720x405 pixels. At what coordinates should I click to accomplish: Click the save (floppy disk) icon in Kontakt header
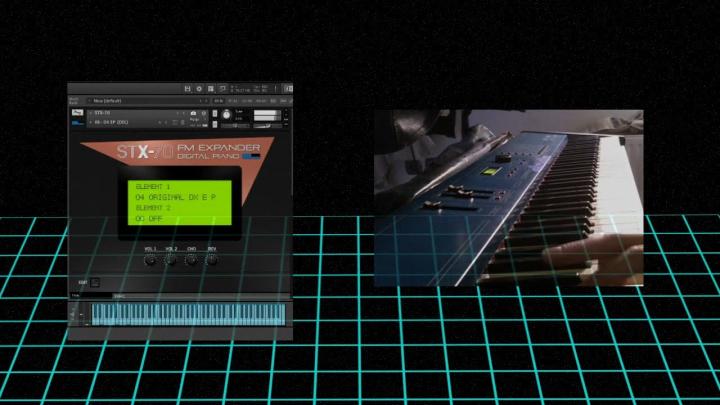coord(187,89)
